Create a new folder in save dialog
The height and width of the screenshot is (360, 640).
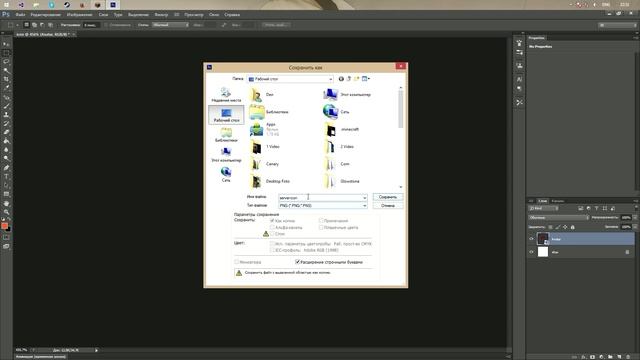356,79
